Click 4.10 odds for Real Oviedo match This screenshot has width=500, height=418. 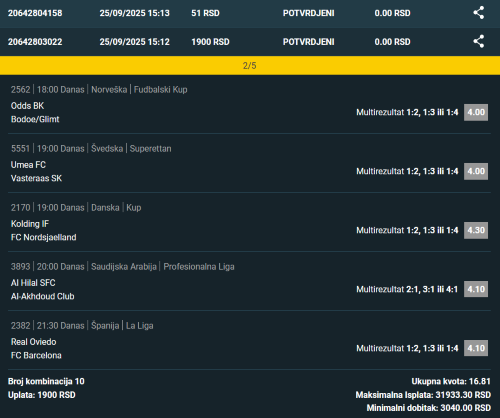pos(476,348)
